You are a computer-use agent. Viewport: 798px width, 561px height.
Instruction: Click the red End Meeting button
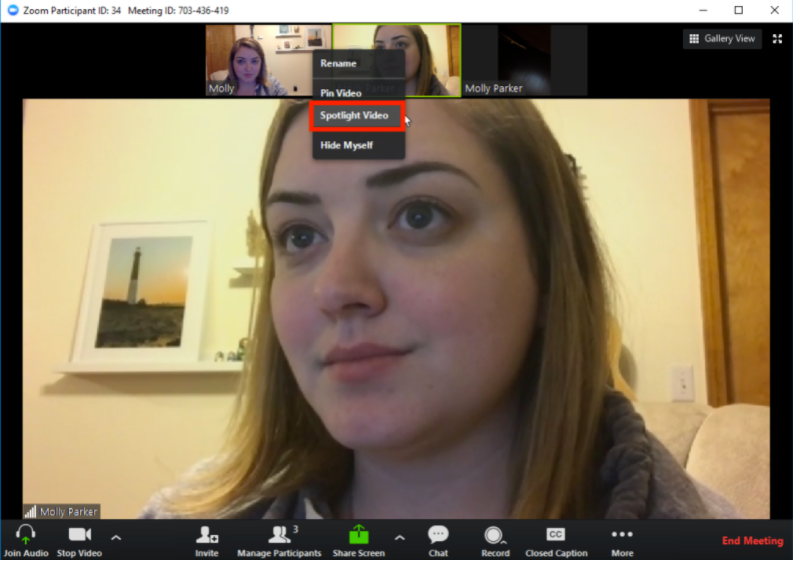click(752, 541)
